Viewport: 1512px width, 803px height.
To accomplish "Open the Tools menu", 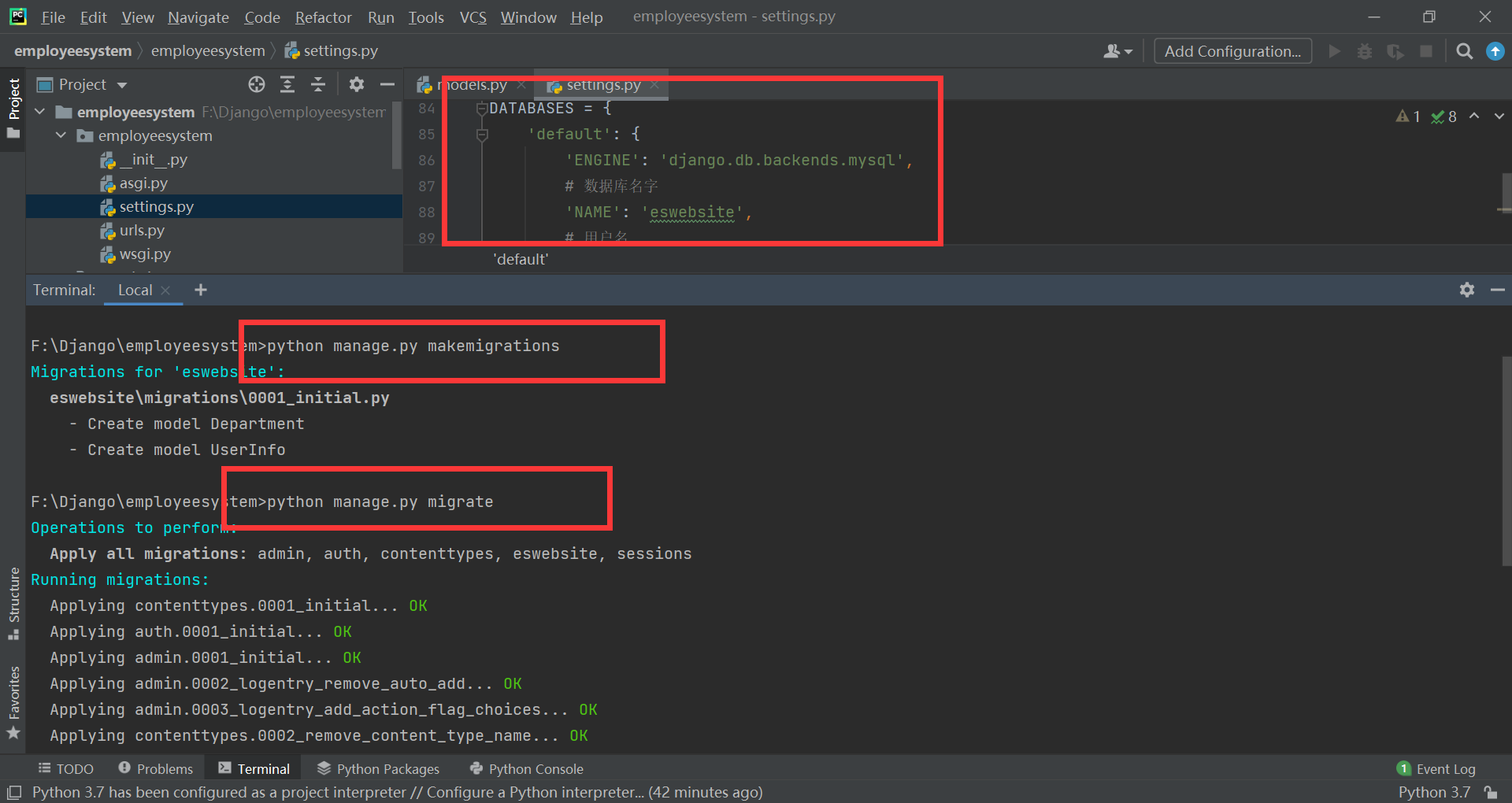I will [x=426, y=17].
